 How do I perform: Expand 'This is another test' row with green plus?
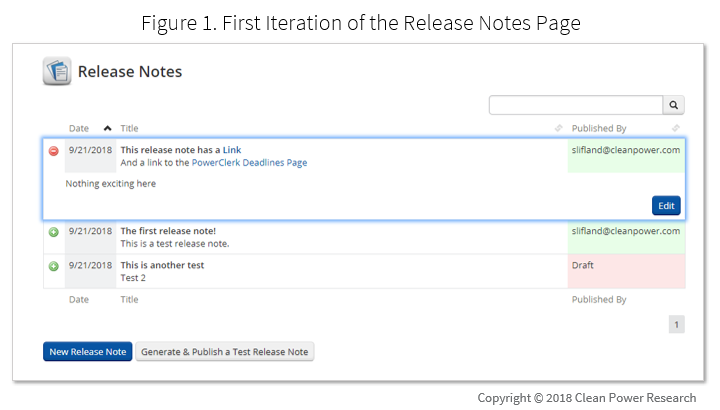54,266
